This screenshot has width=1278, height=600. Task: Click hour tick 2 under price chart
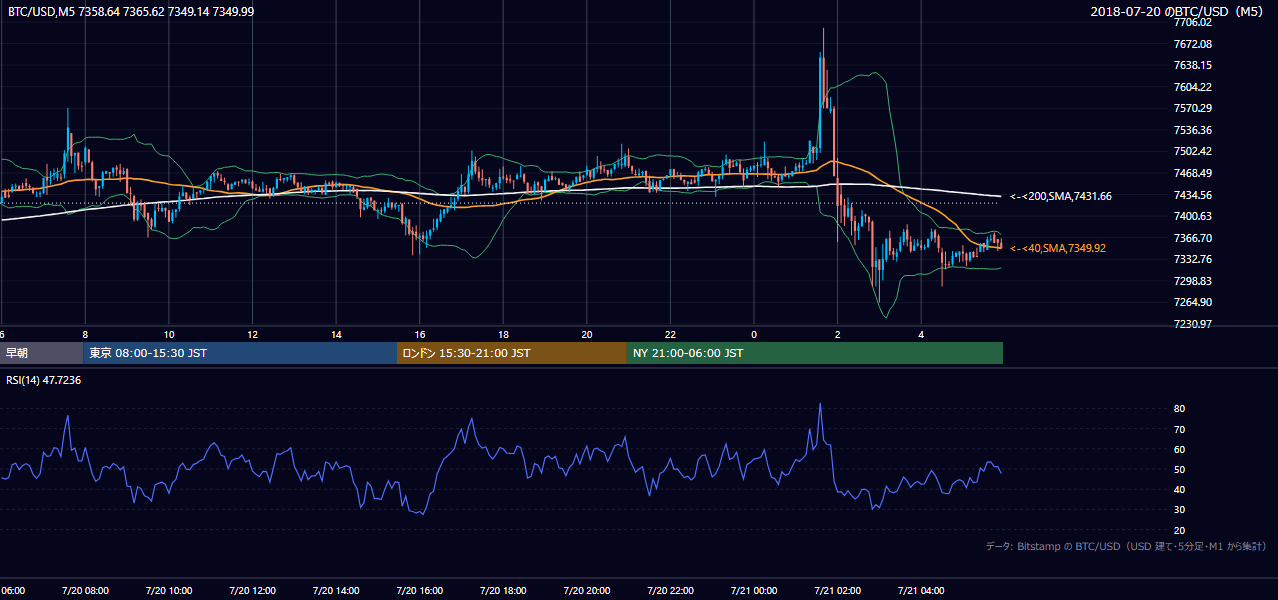(x=838, y=335)
